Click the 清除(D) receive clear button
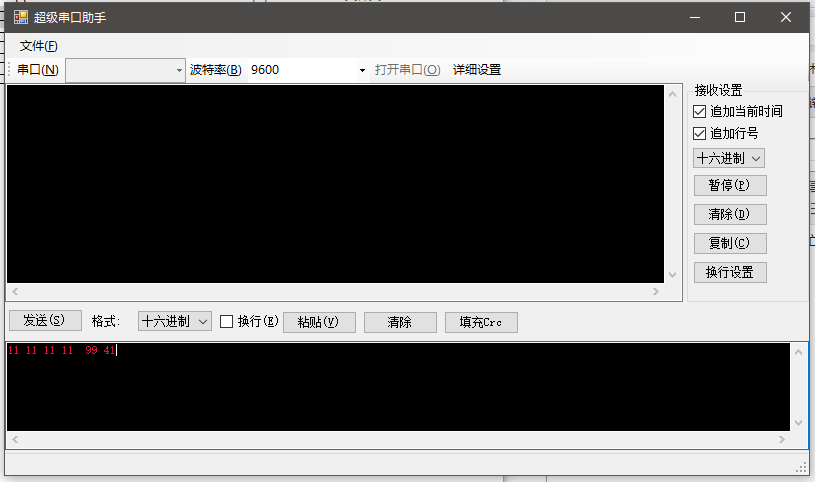The width and height of the screenshot is (815, 482). click(x=730, y=214)
